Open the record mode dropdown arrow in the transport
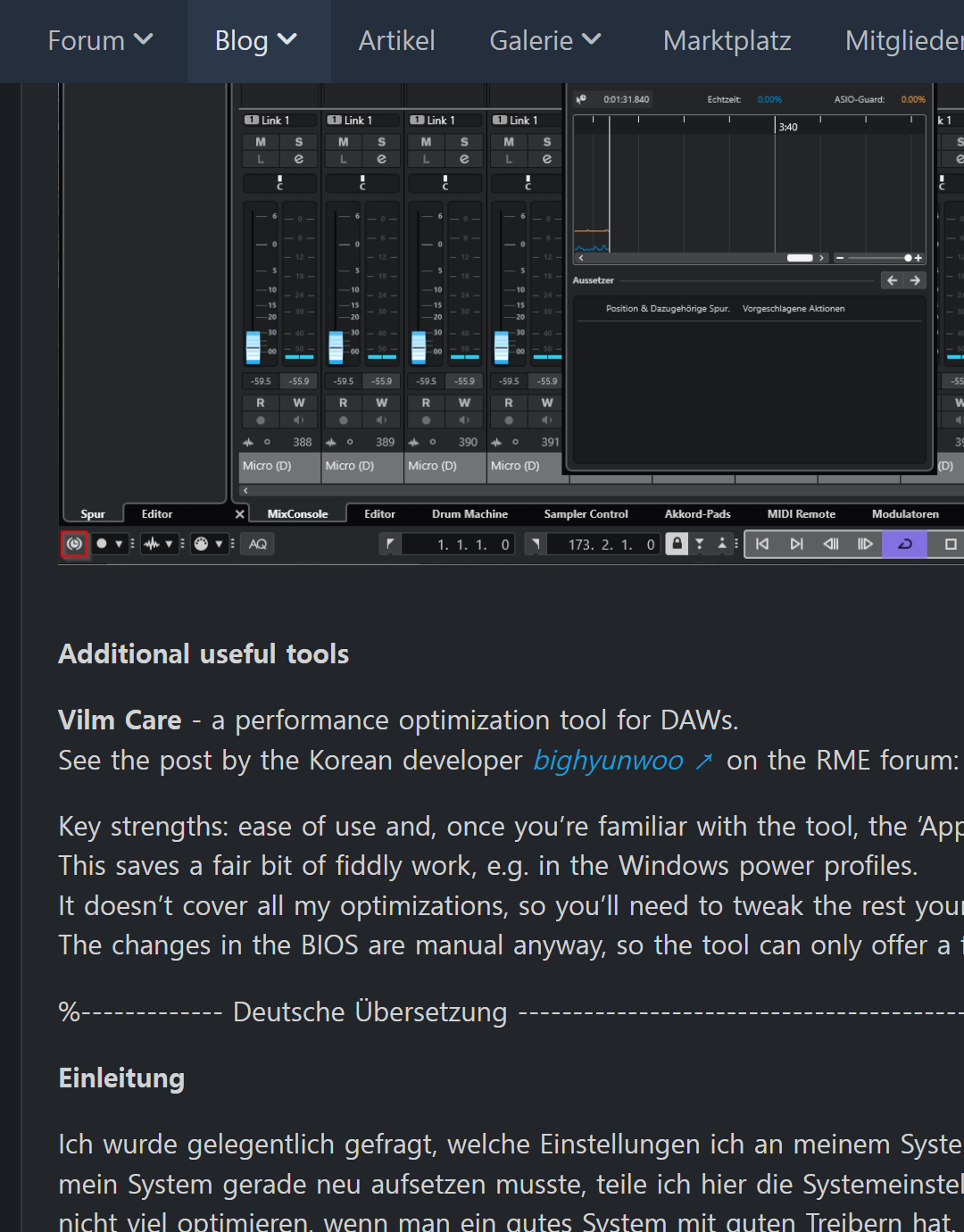The height and width of the screenshot is (1232, 964). [119, 544]
